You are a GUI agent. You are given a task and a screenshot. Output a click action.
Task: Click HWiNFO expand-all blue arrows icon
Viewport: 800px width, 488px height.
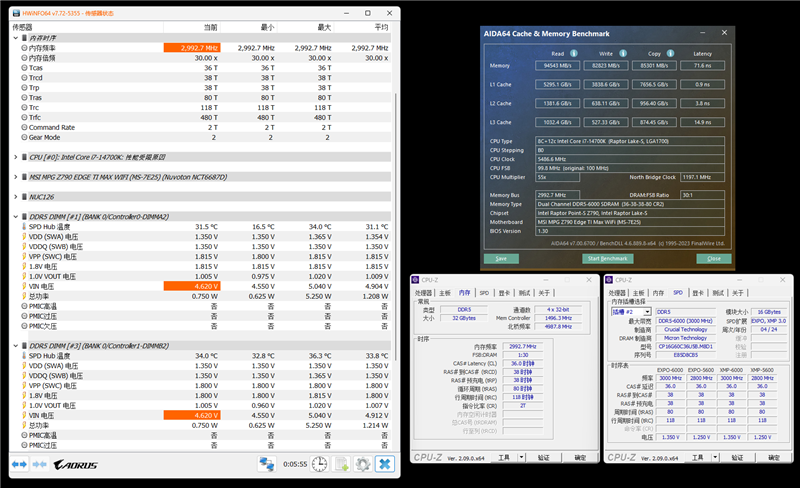19,464
